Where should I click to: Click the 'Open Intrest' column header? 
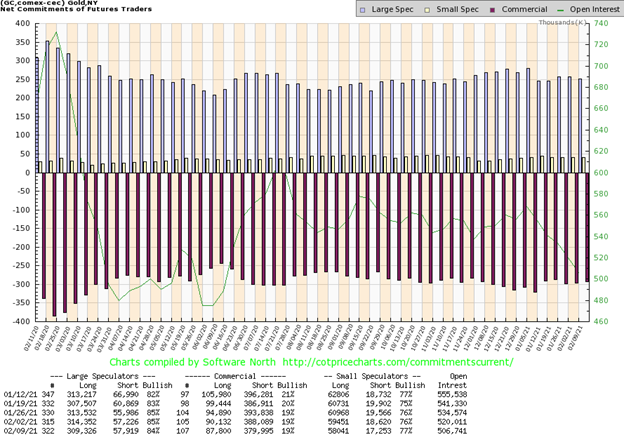[x=454, y=380]
